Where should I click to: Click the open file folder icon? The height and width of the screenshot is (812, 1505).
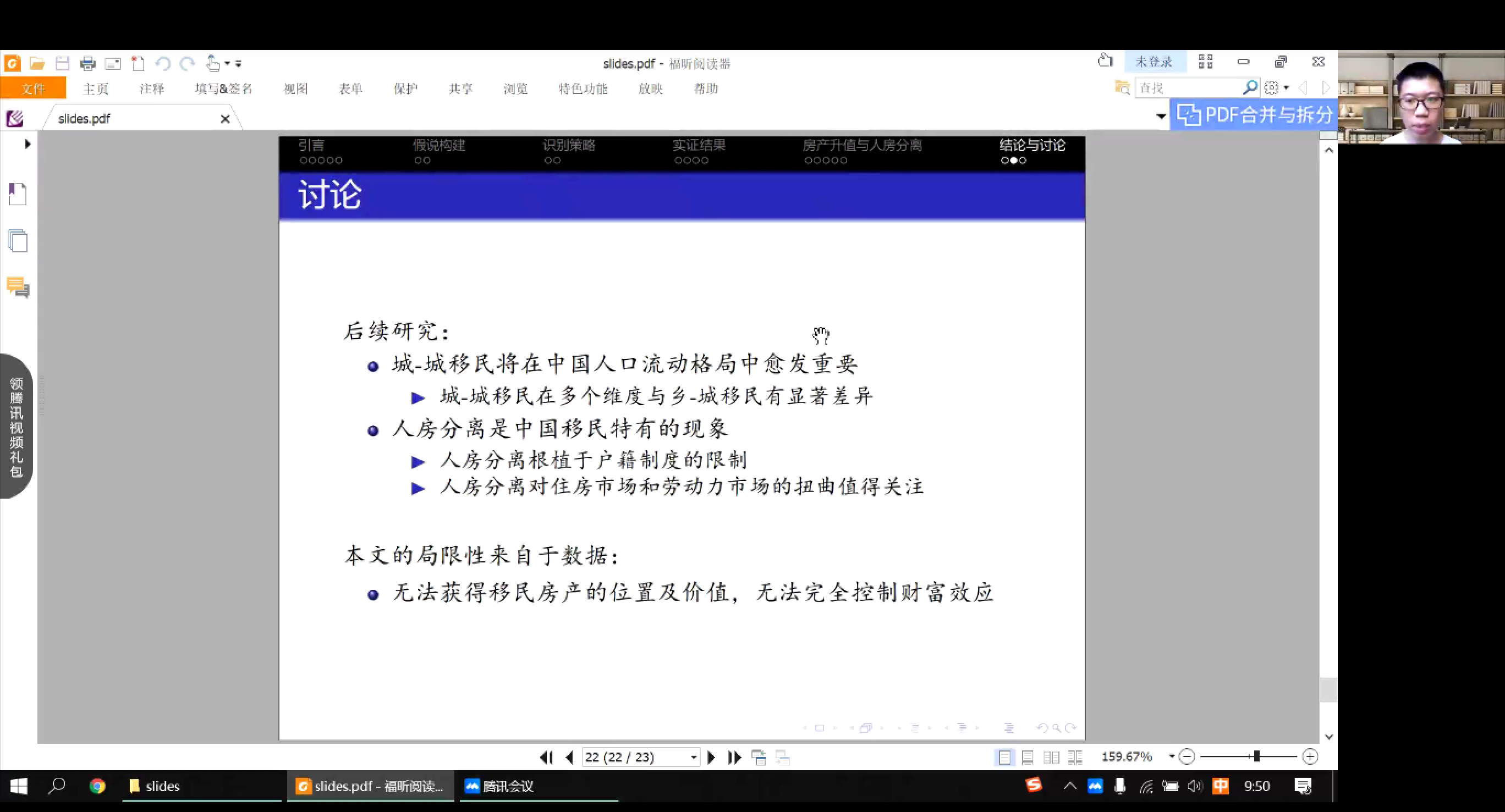pos(37,63)
